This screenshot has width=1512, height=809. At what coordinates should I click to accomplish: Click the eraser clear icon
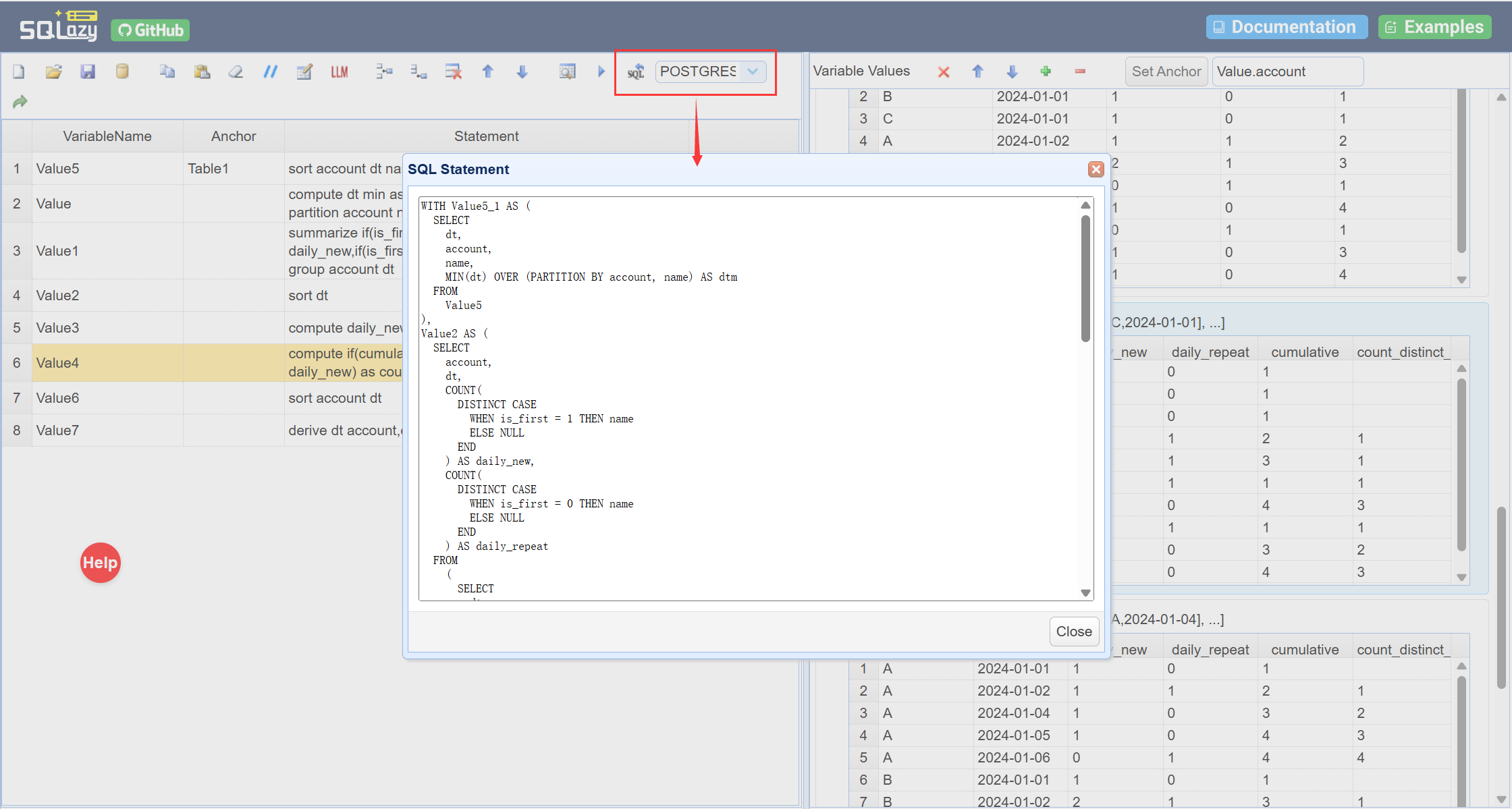pyautogui.click(x=236, y=72)
